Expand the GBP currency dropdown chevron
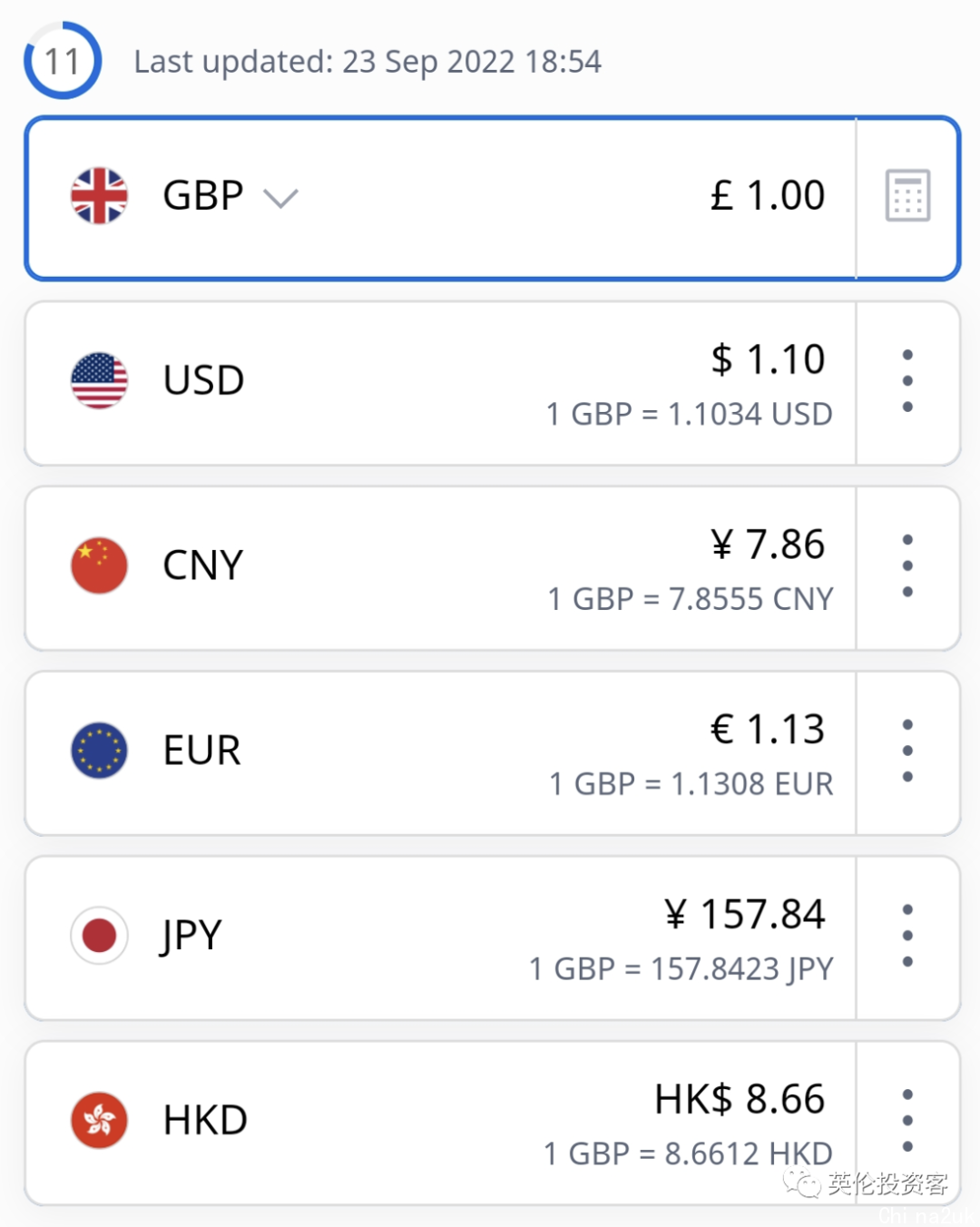This screenshot has width=980, height=1227. coord(280,198)
